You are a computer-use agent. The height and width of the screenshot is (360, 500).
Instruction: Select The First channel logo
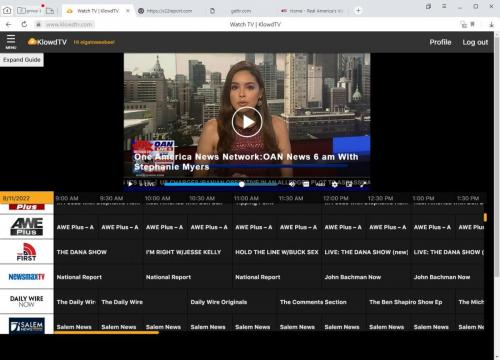pyautogui.click(x=27, y=252)
